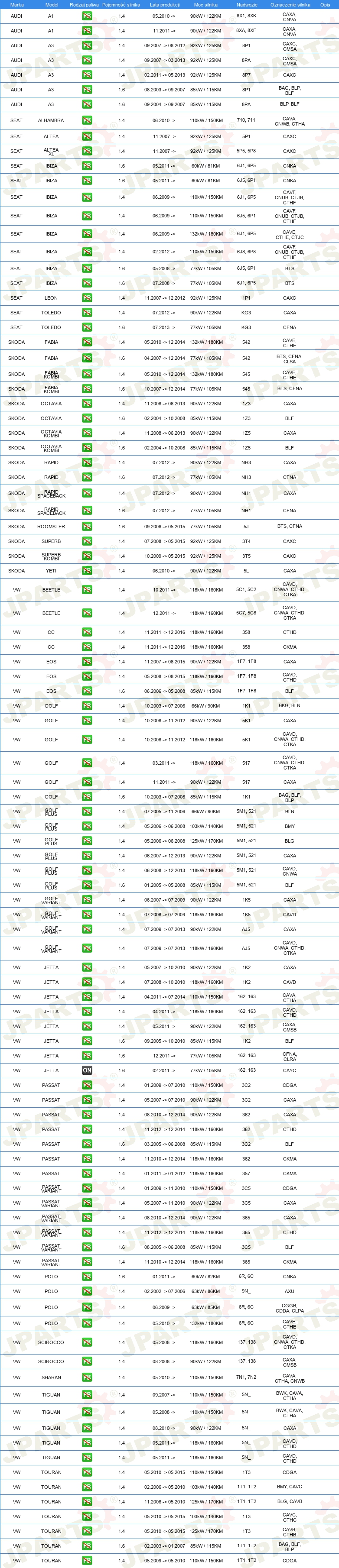Click the petrol icon in the SKODA YETI row
The height and width of the screenshot is (1568, 339).
click(87, 571)
